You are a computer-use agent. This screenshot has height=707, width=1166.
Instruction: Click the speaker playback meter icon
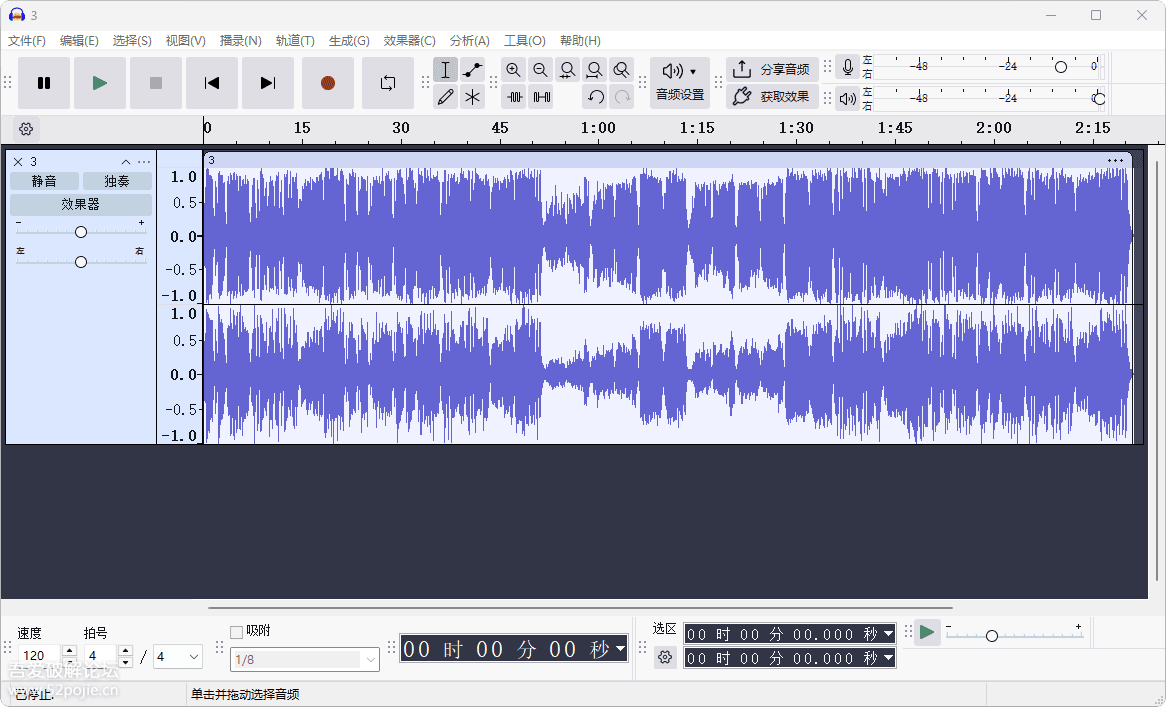point(848,98)
